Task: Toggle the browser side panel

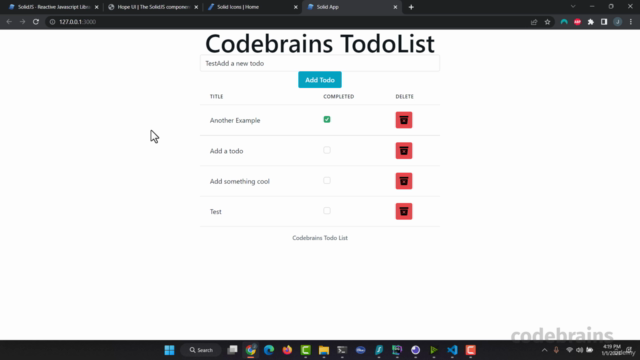Action: click(x=604, y=22)
